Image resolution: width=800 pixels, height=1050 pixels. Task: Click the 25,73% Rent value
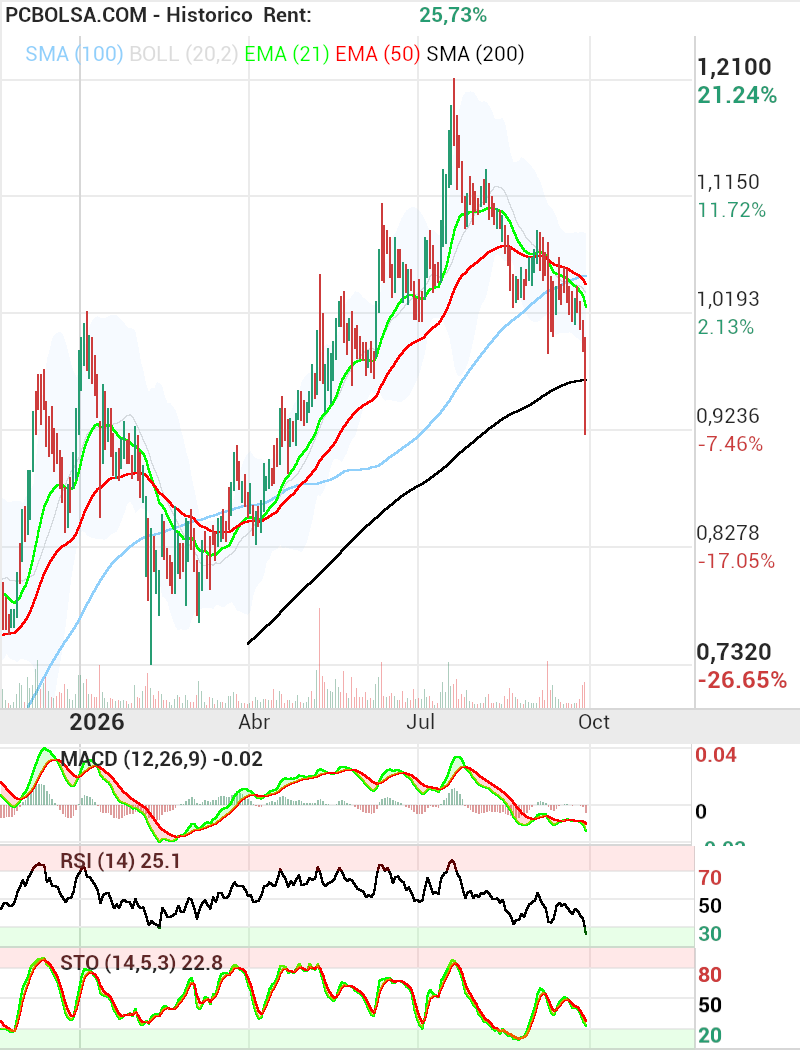click(x=453, y=15)
